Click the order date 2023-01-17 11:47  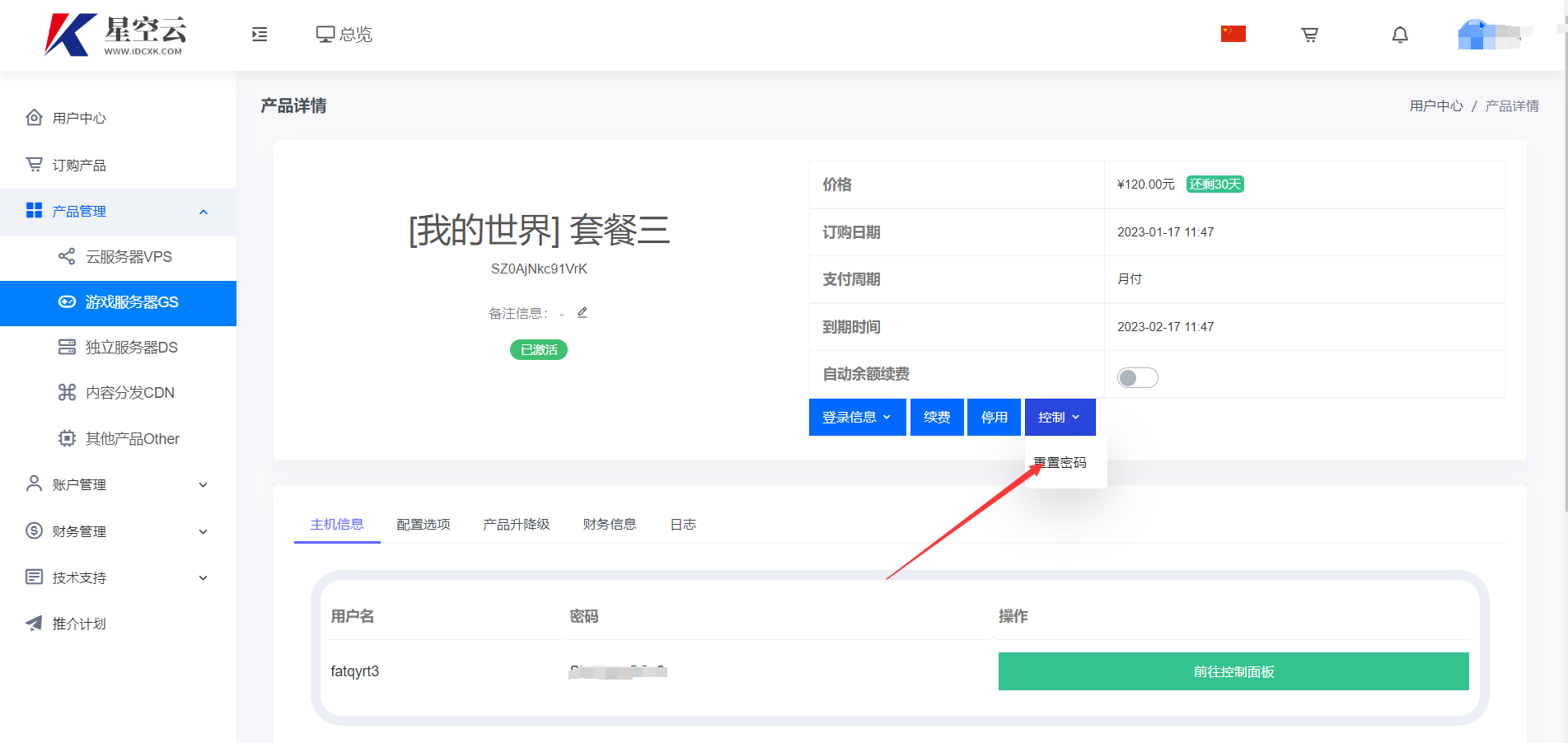[x=1165, y=232]
